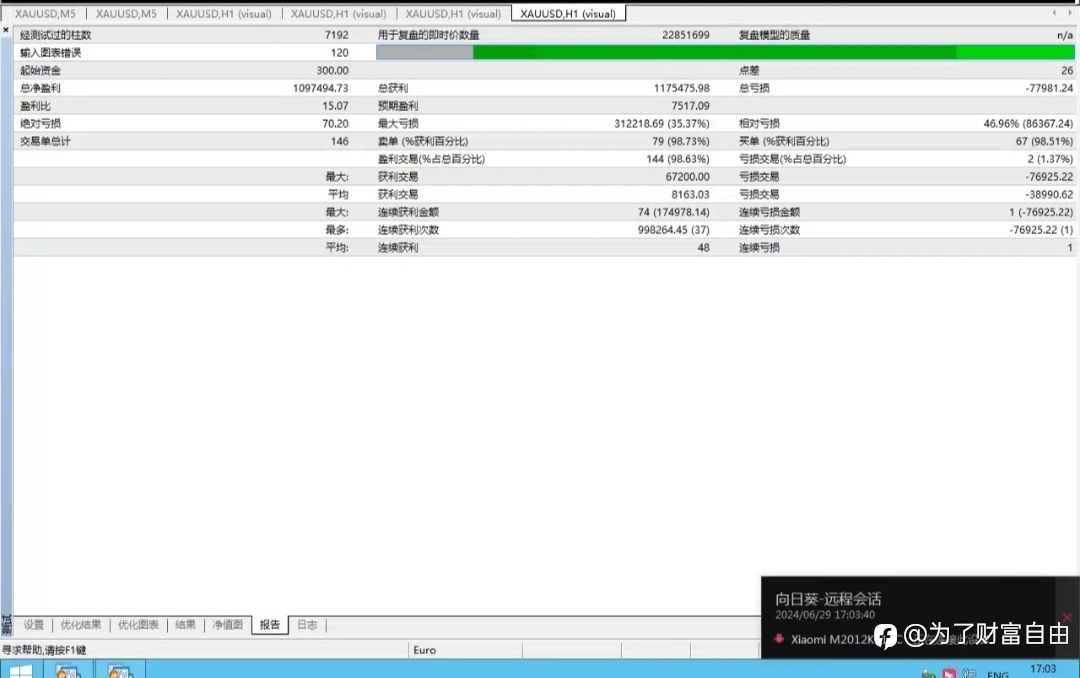The height and width of the screenshot is (678, 1080).
Task: Switch to first XAUUSD,M5 chart tab
Action: tap(45, 14)
